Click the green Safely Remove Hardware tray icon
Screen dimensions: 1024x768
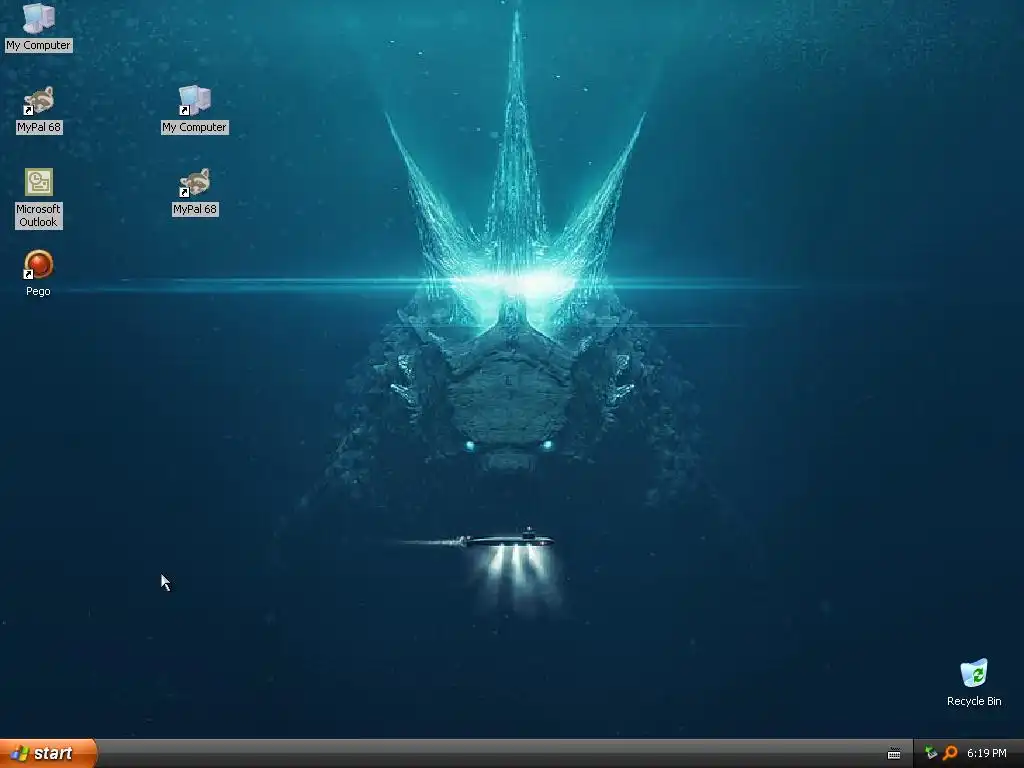[931, 754]
